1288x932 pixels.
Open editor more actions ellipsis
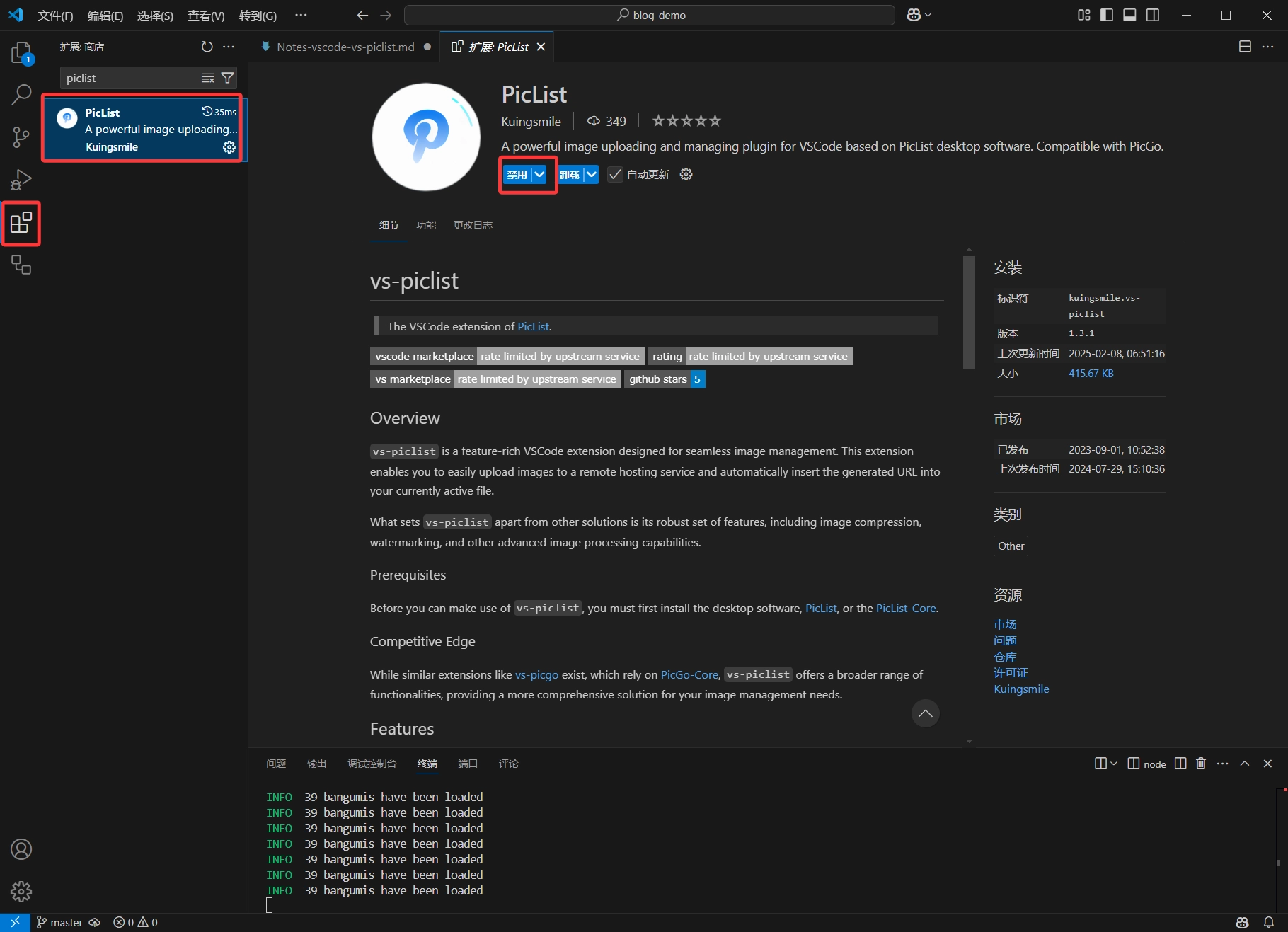click(1267, 47)
